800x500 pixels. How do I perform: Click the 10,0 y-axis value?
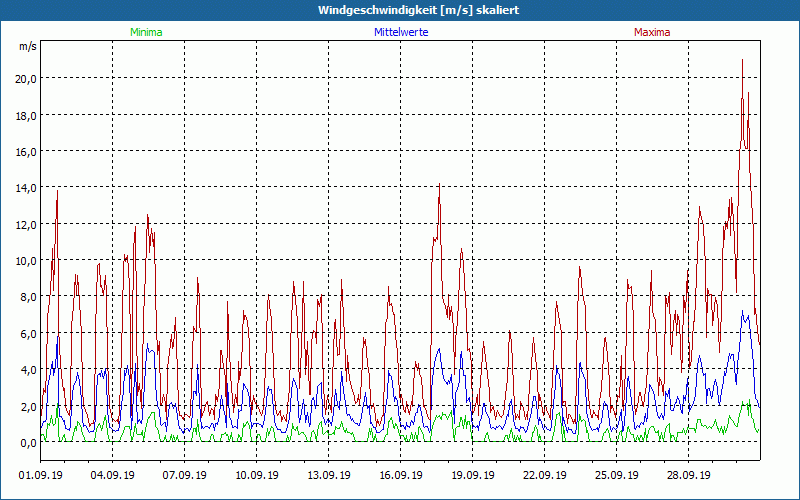pyautogui.click(x=26, y=261)
